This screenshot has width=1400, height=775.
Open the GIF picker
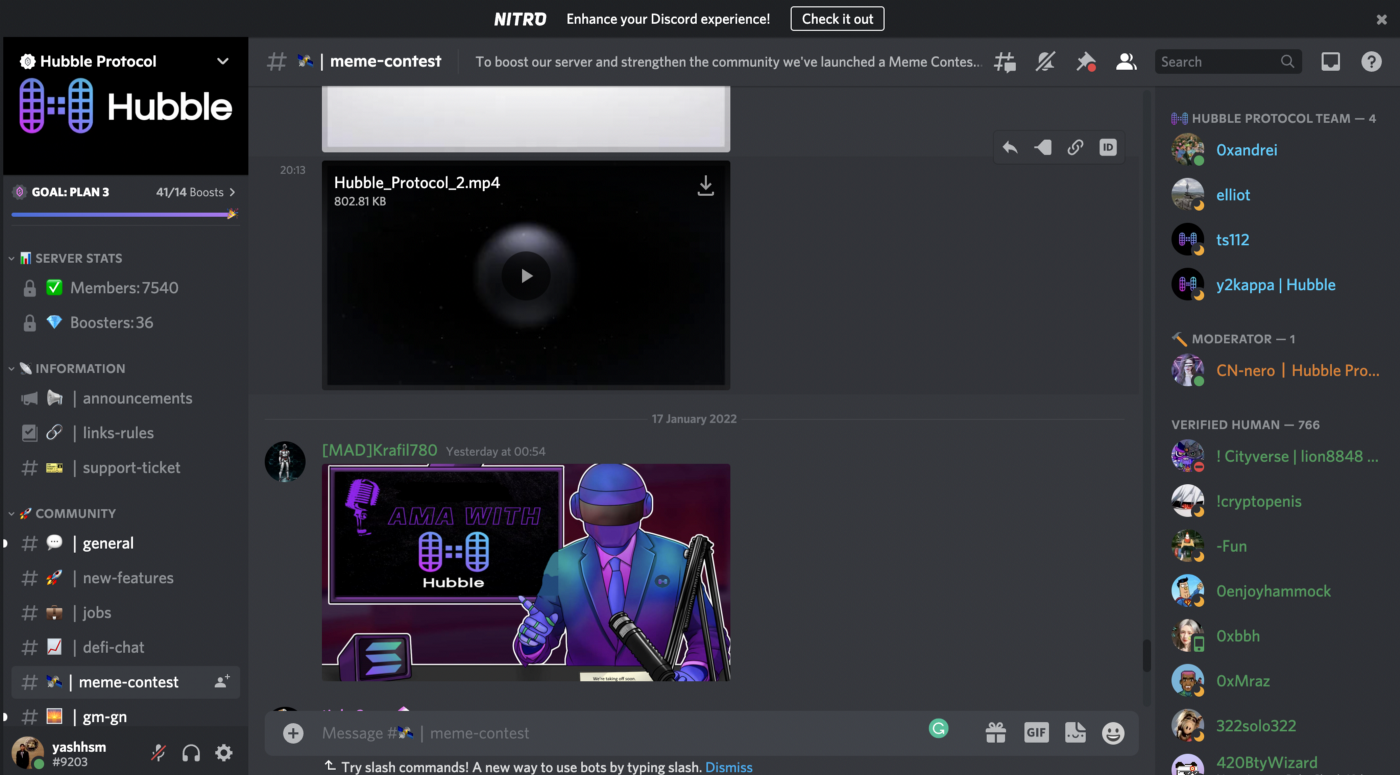coord(1036,733)
